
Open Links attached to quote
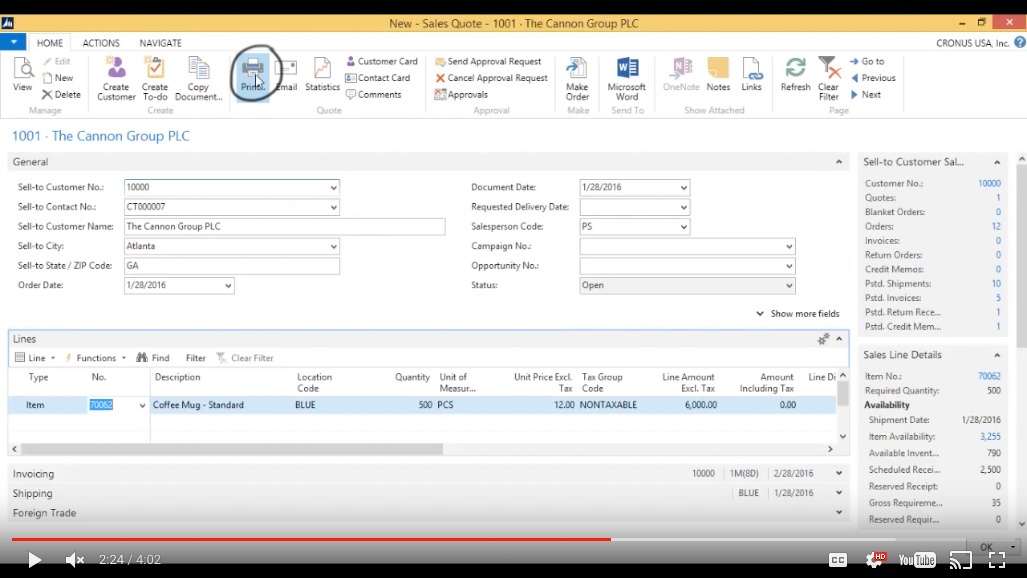click(x=751, y=75)
